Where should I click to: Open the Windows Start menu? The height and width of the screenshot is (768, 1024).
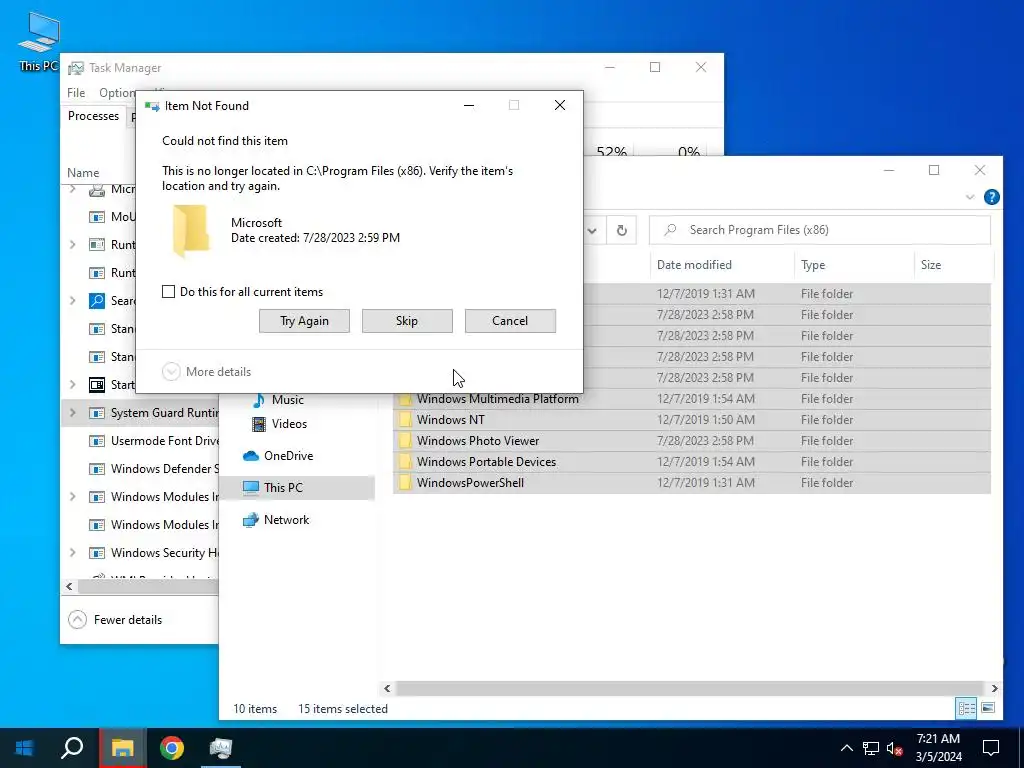point(24,748)
